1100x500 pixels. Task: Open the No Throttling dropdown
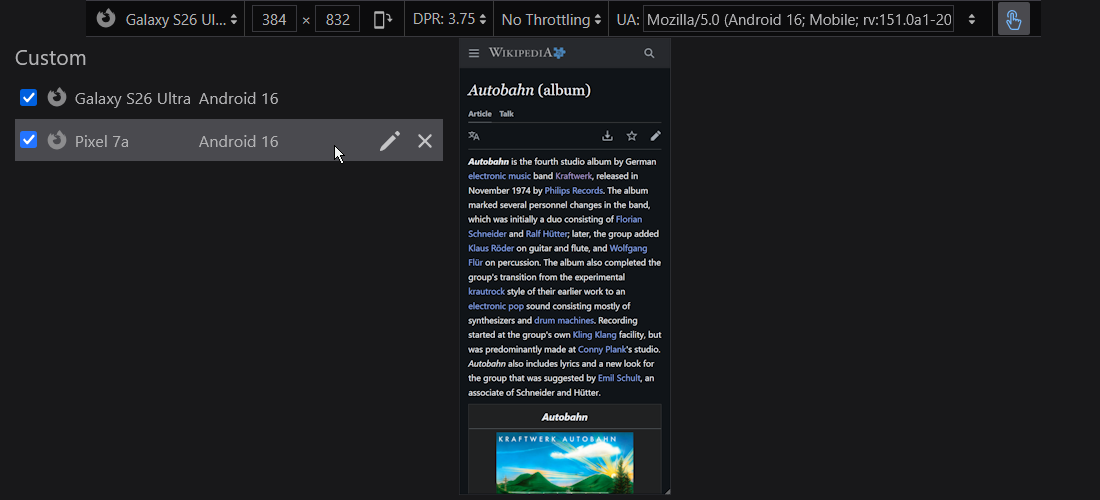coord(551,19)
